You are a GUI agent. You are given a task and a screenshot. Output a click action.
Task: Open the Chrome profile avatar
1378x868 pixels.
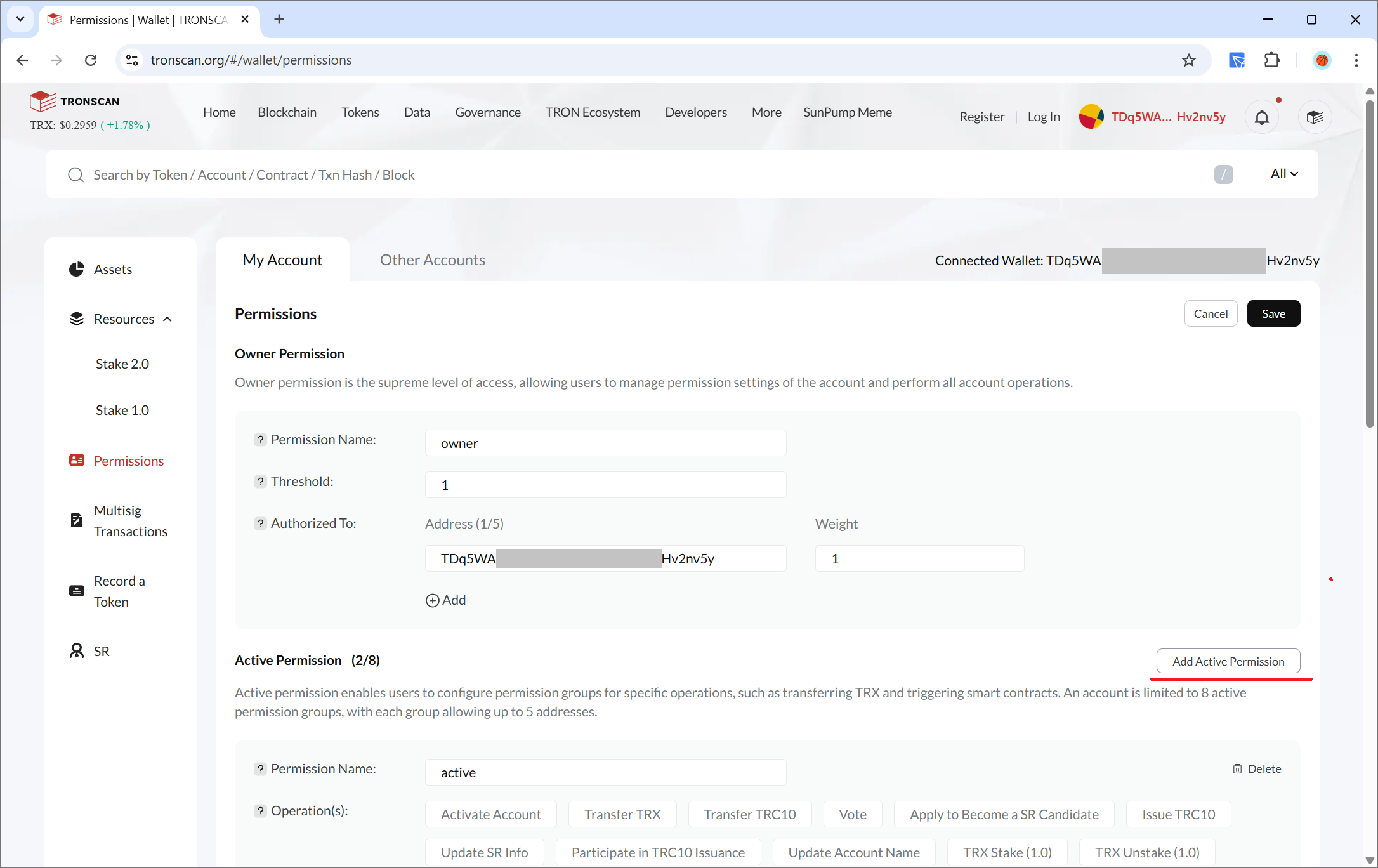(x=1322, y=60)
